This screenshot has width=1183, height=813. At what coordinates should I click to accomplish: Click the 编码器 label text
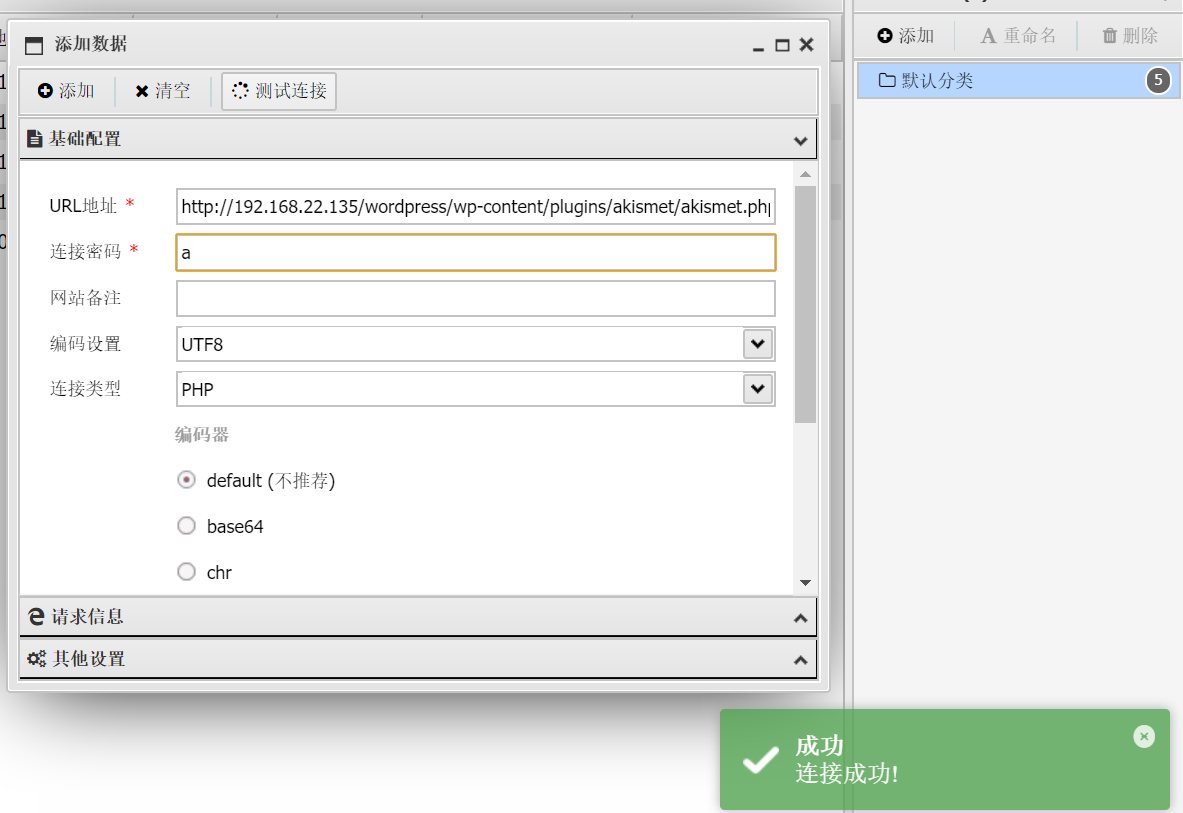pyautogui.click(x=201, y=434)
